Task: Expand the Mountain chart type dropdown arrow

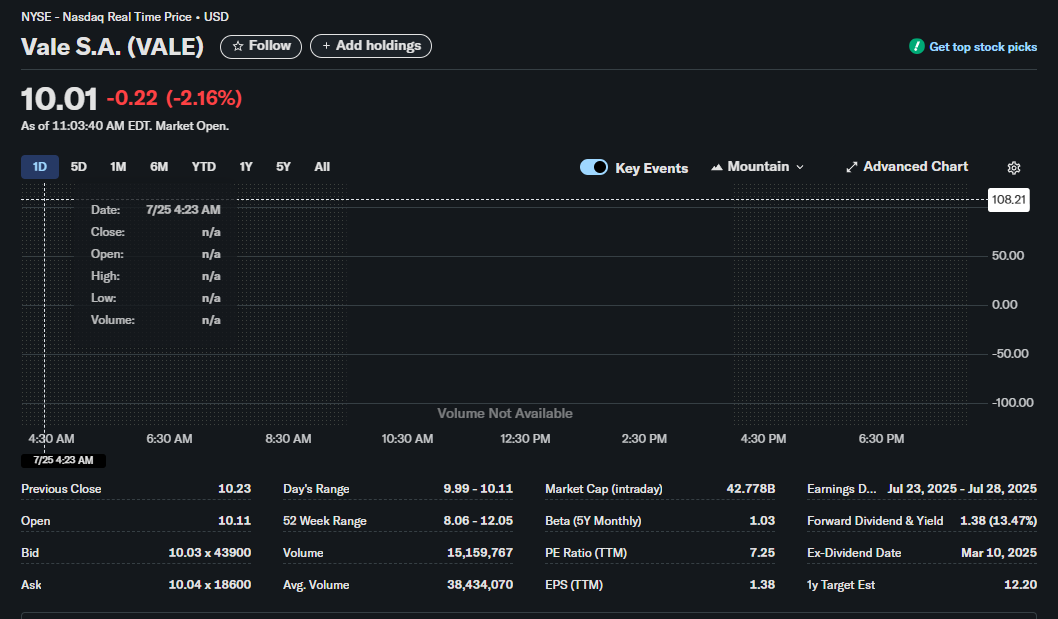Action: (800, 167)
